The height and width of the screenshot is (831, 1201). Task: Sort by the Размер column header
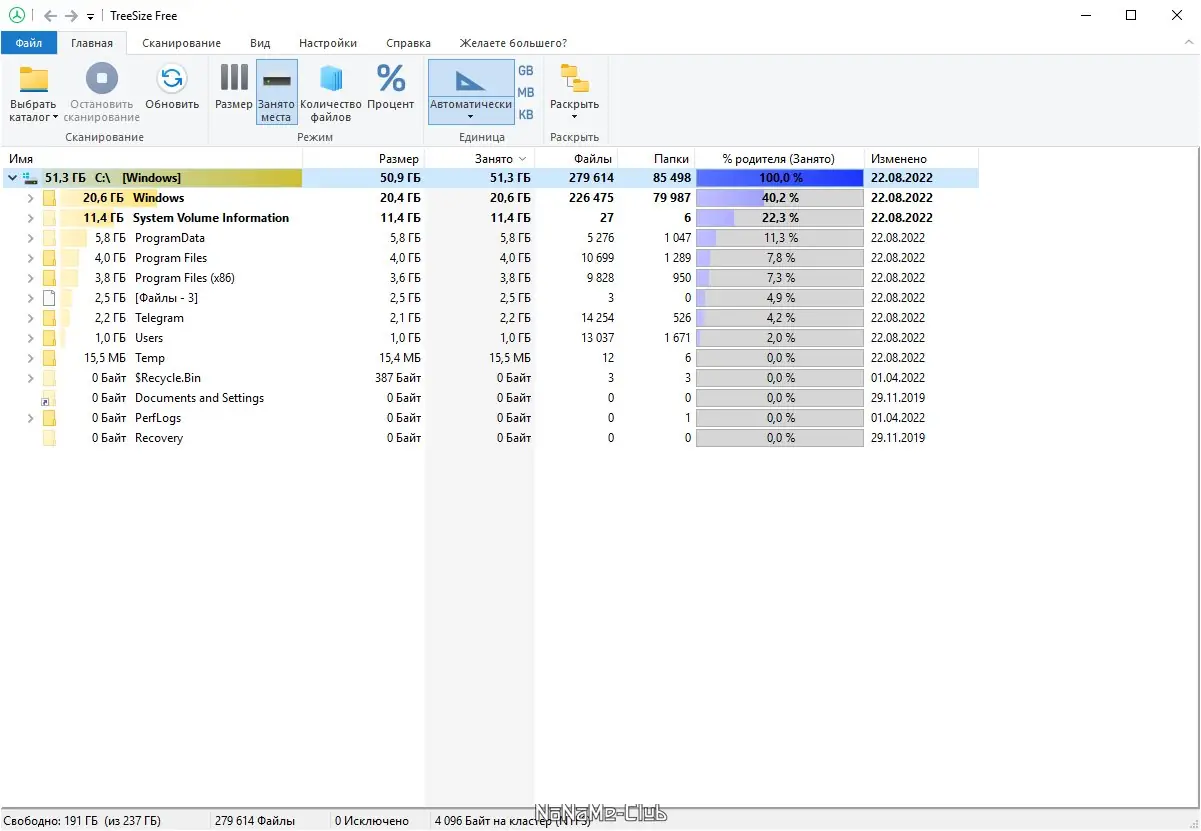pyautogui.click(x=364, y=159)
